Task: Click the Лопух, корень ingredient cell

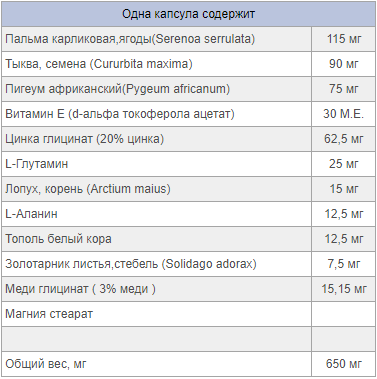Action: tap(157, 189)
